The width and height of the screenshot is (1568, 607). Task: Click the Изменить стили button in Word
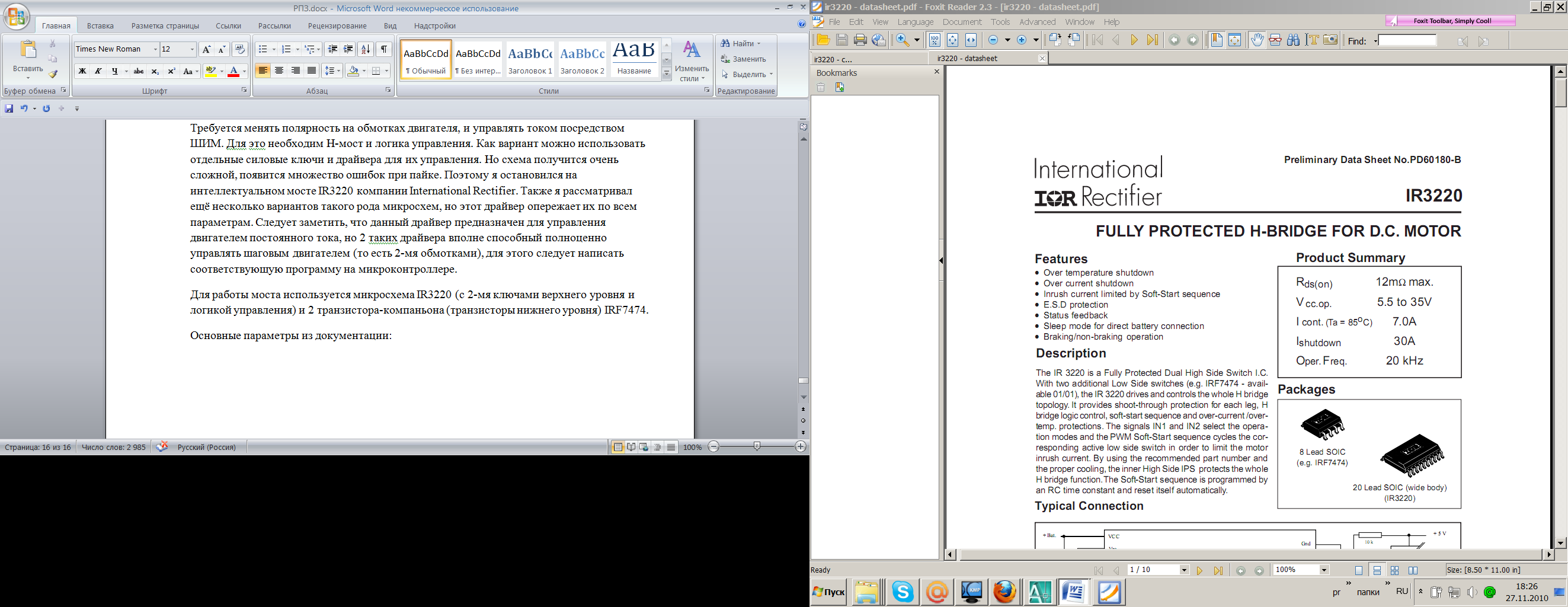coord(692,61)
